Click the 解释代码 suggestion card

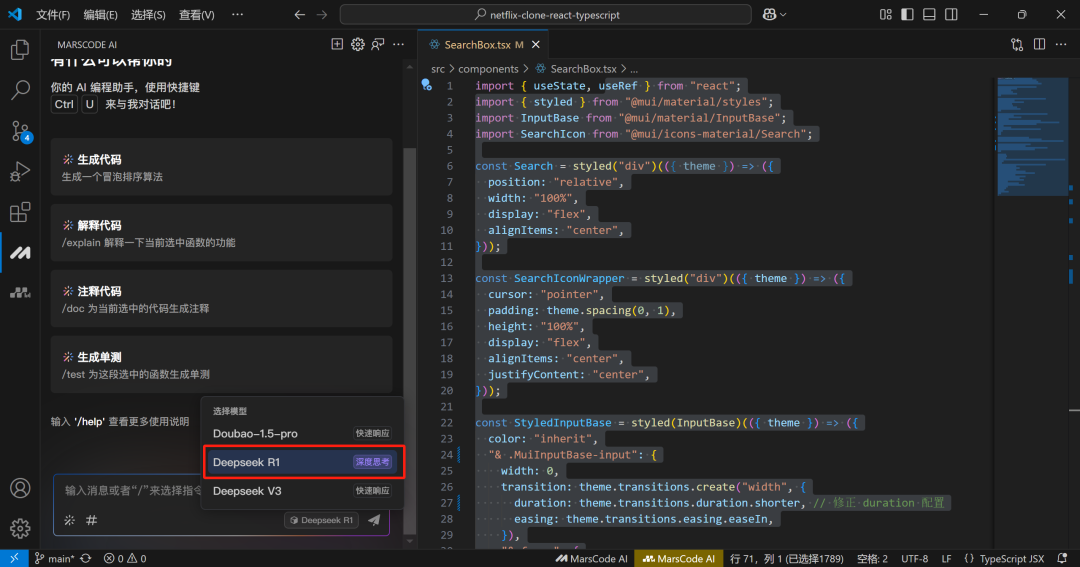tap(221, 232)
